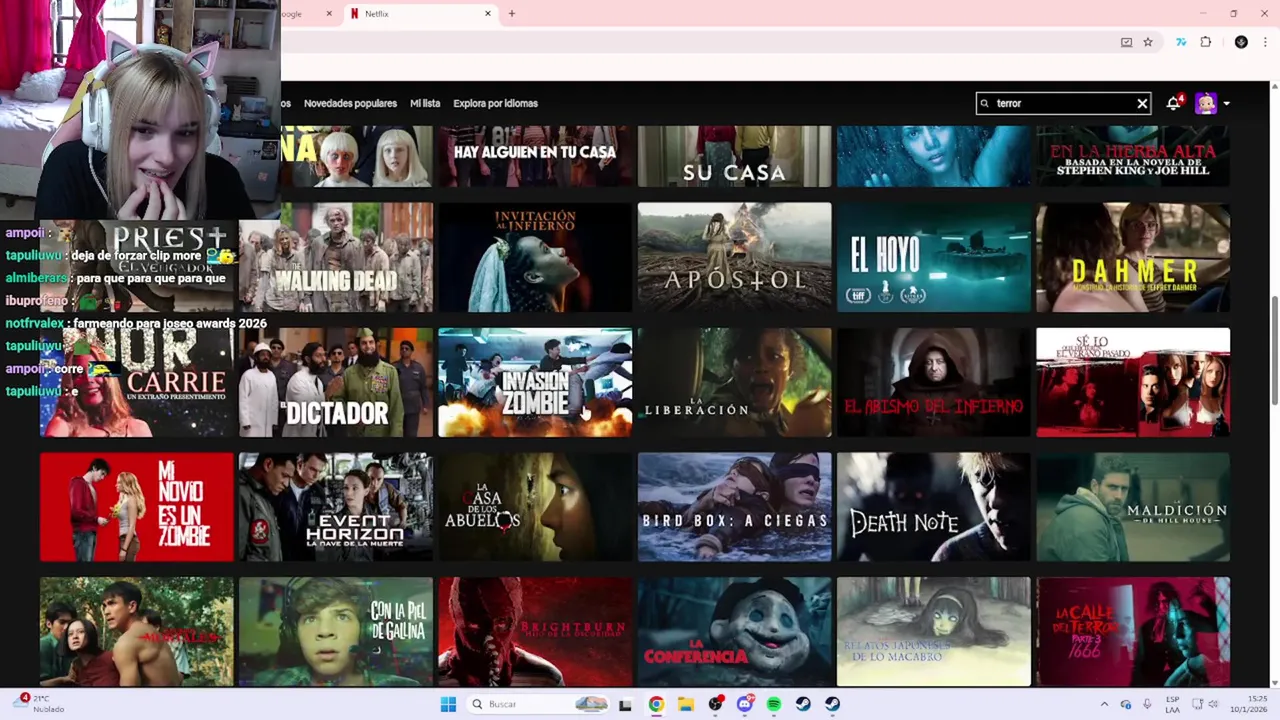Open the first Steam taskbar icon

coord(803,704)
